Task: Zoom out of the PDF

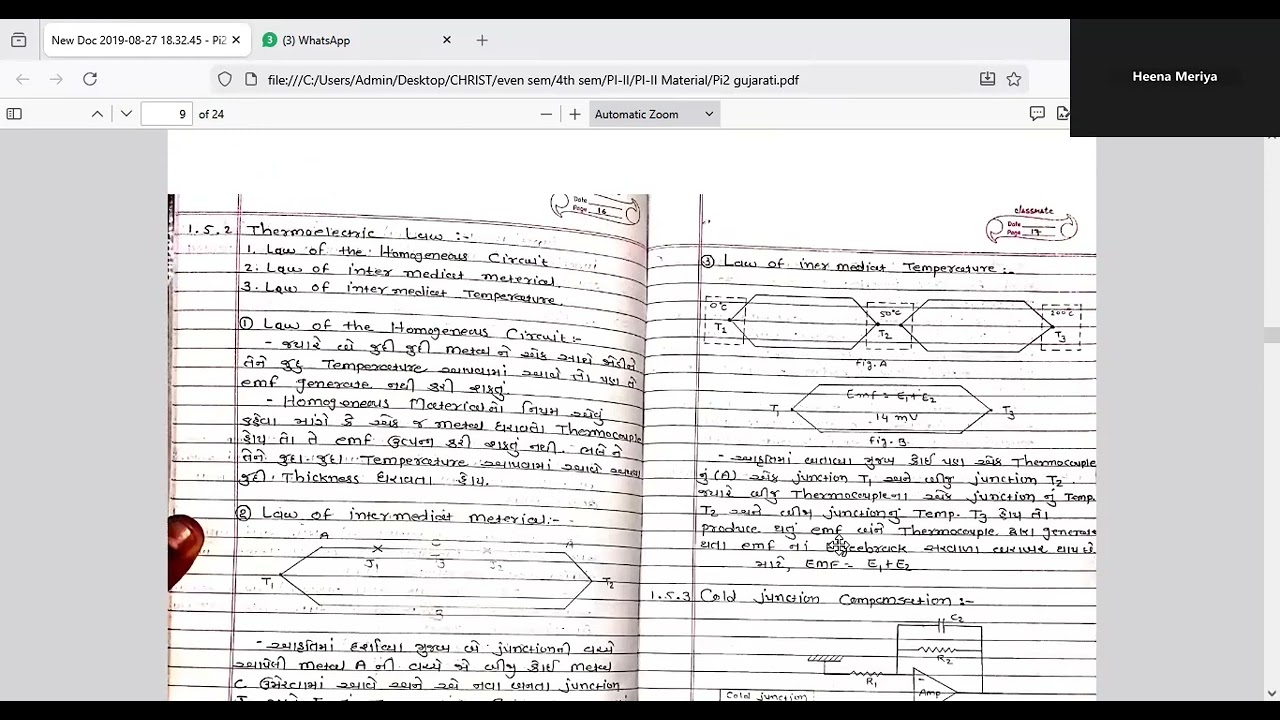Action: 546,114
